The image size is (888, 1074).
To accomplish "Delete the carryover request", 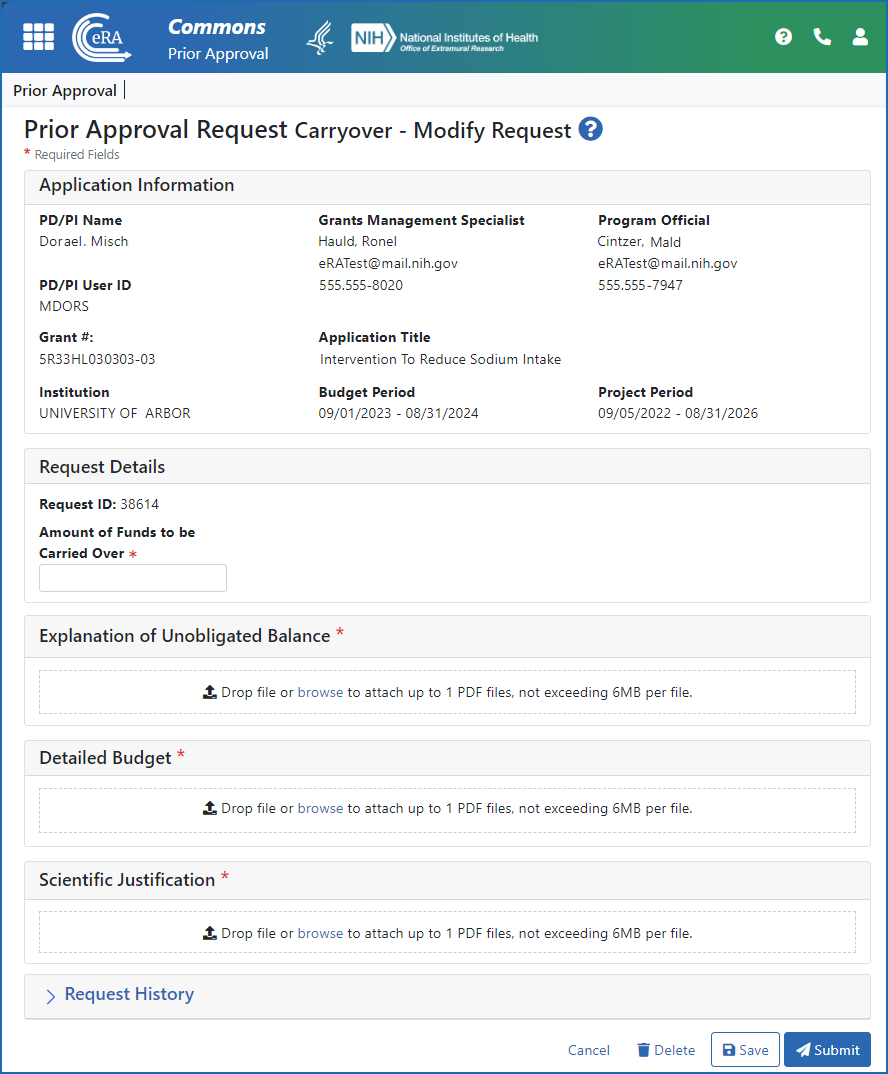I will (x=666, y=1050).
